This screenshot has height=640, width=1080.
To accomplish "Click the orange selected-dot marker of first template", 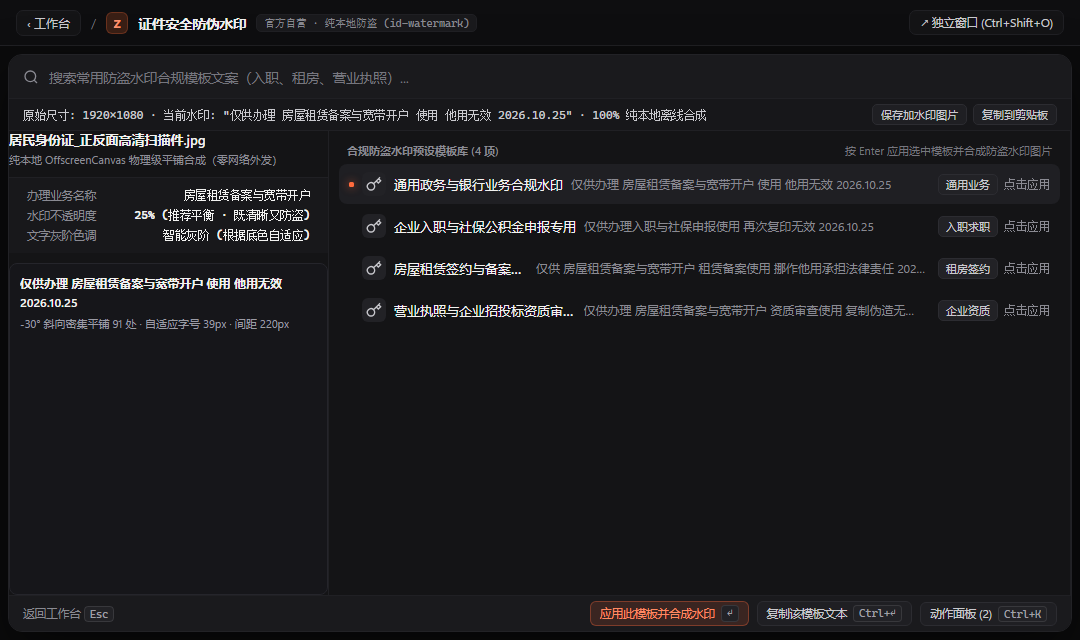I will pyautogui.click(x=351, y=185).
